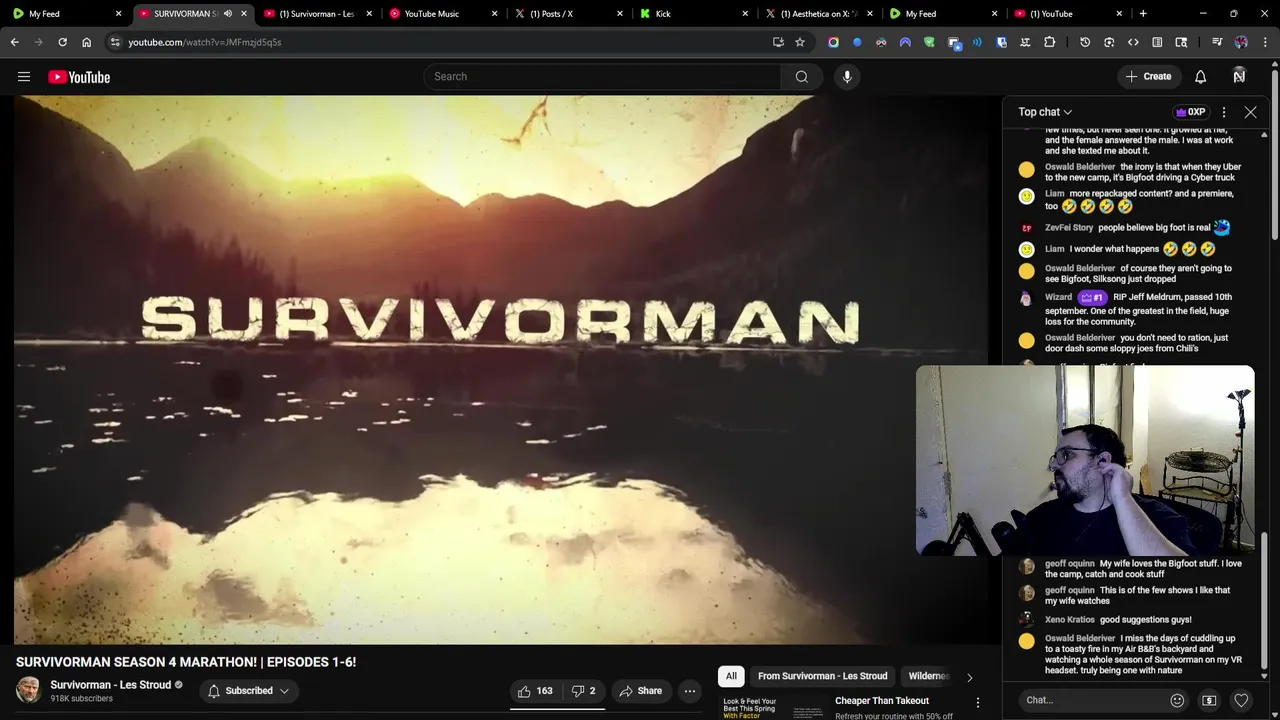Open more actions menu beside Share
The width and height of the screenshot is (1280, 720).
(689, 691)
